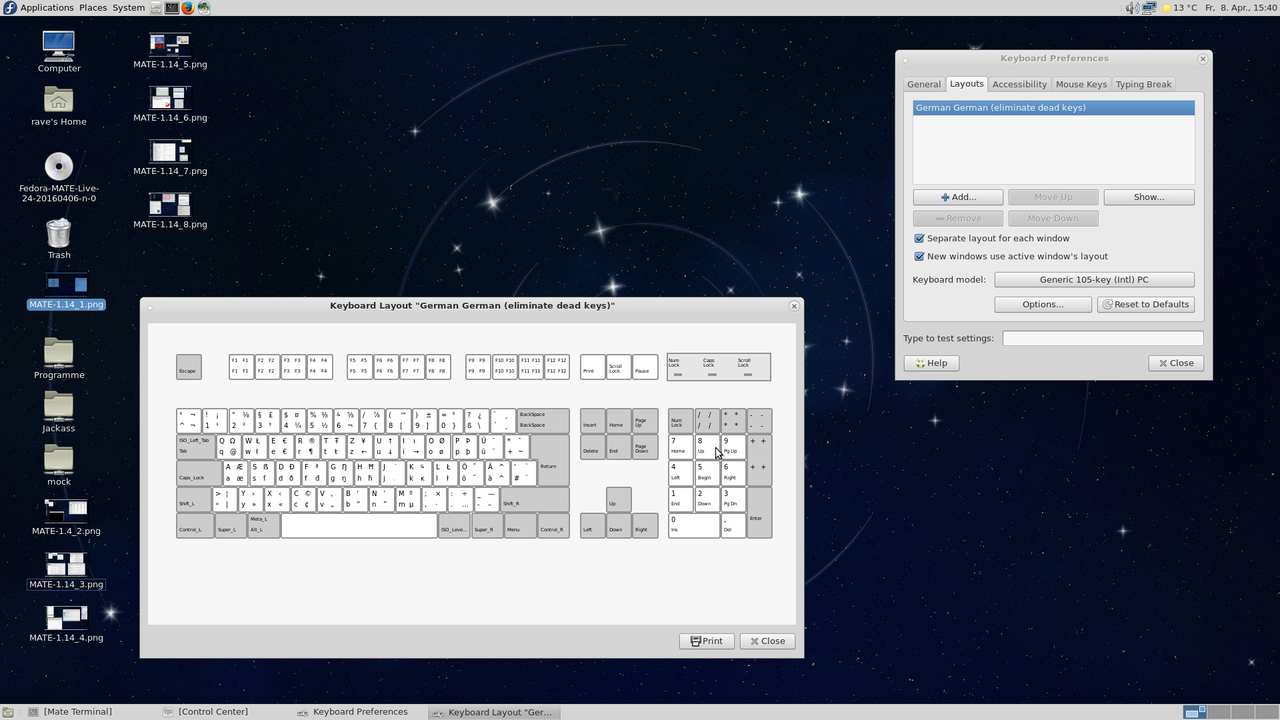Open the Computer desktop icon
The image size is (1280, 720).
(x=59, y=46)
